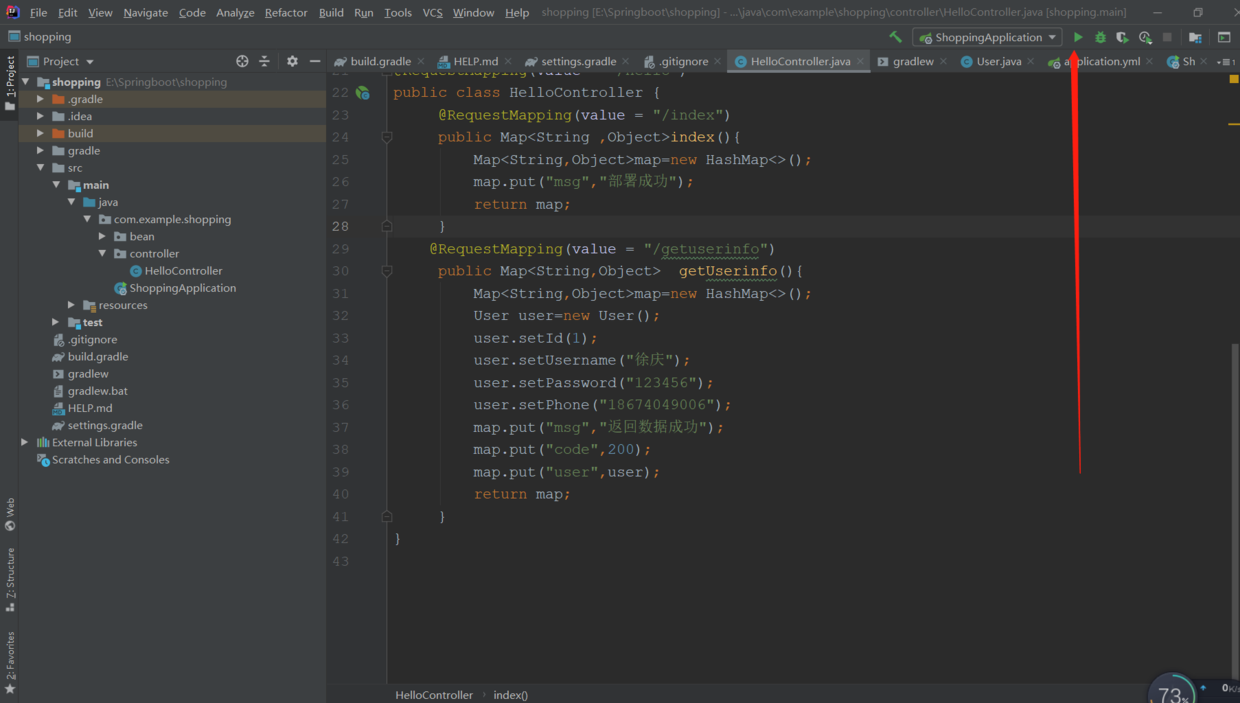
Task: Click locate-file crosshair icon in Project panel
Action: [242, 61]
